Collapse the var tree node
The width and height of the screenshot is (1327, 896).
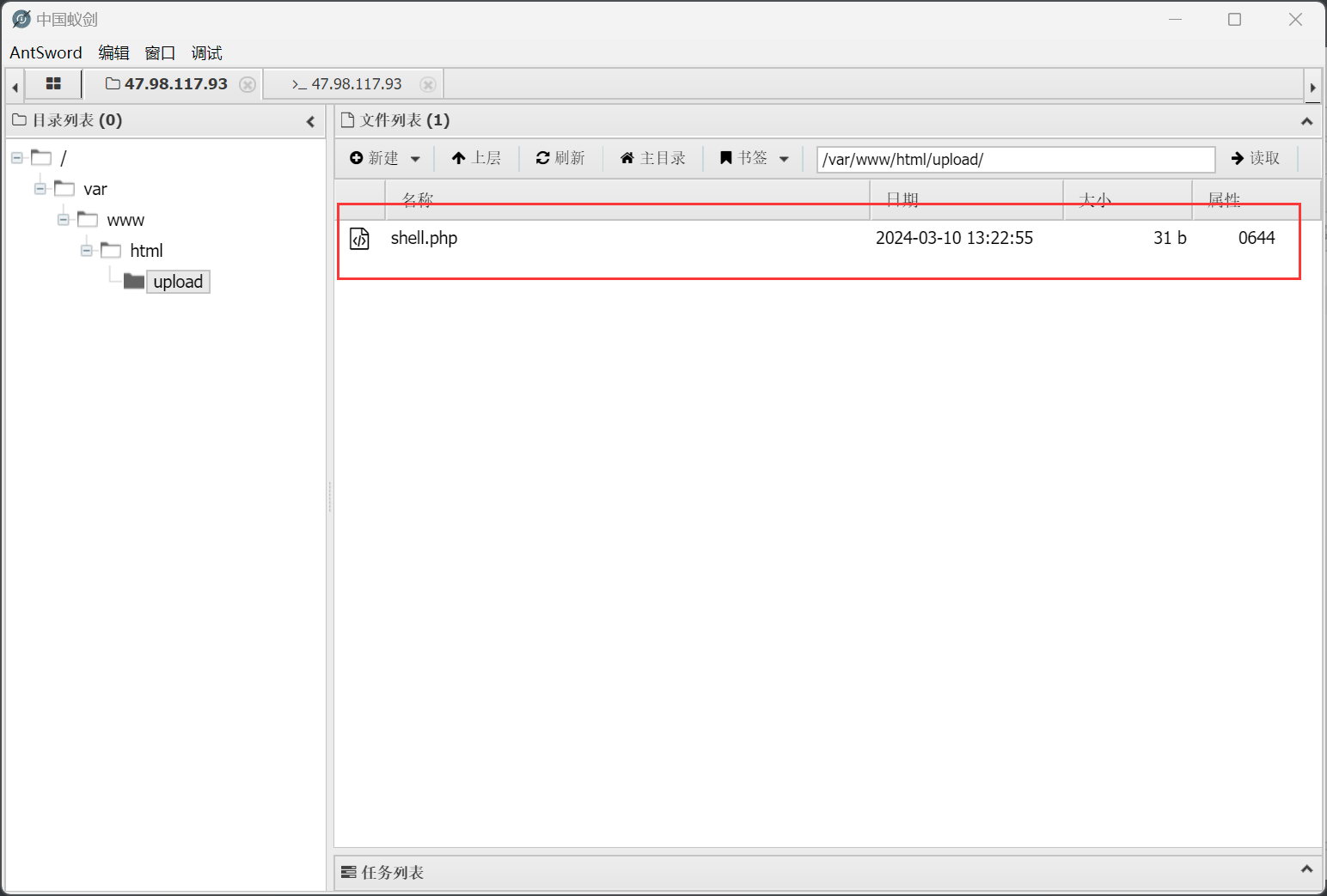click(40, 189)
